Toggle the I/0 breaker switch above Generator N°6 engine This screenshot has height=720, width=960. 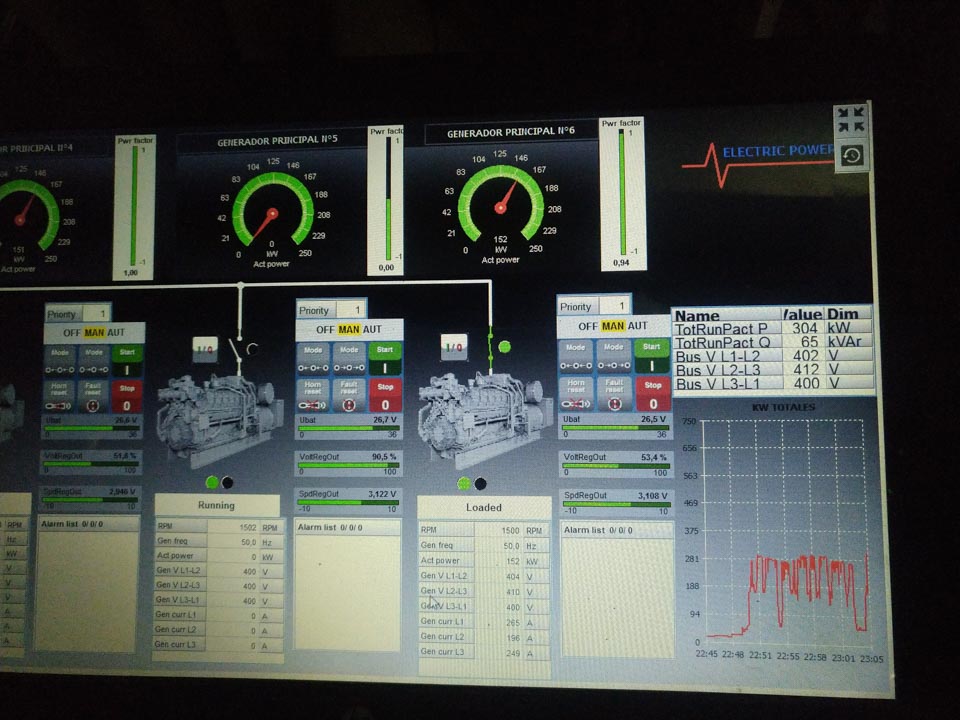[x=454, y=347]
